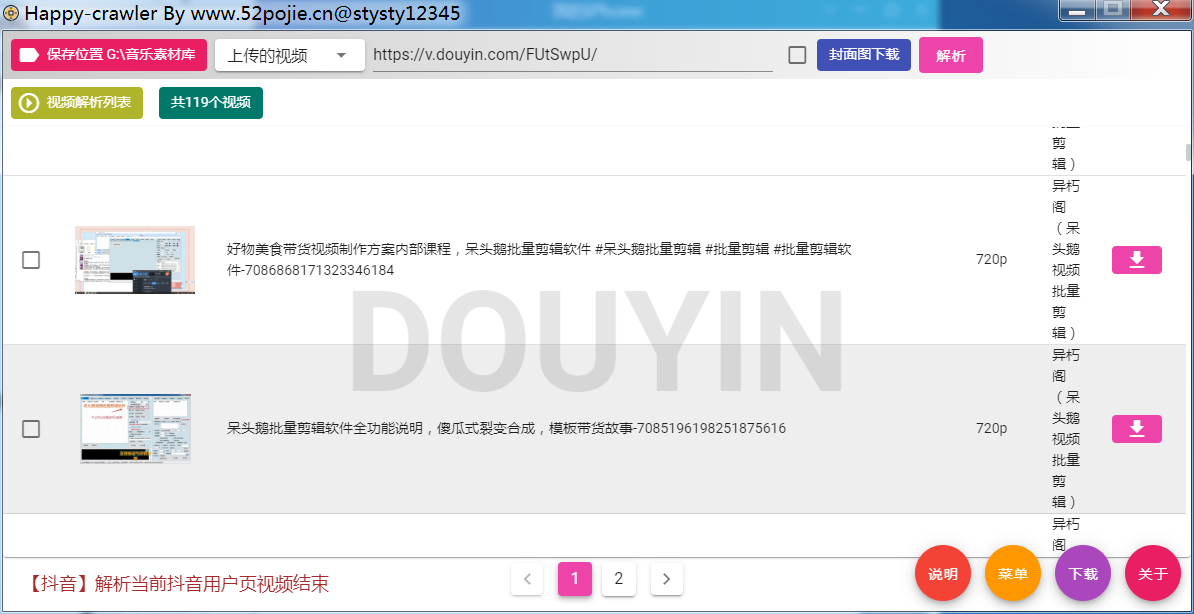The width and height of the screenshot is (1194, 614).
Task: Open the orange 菜单 round button
Action: pos(1013,574)
